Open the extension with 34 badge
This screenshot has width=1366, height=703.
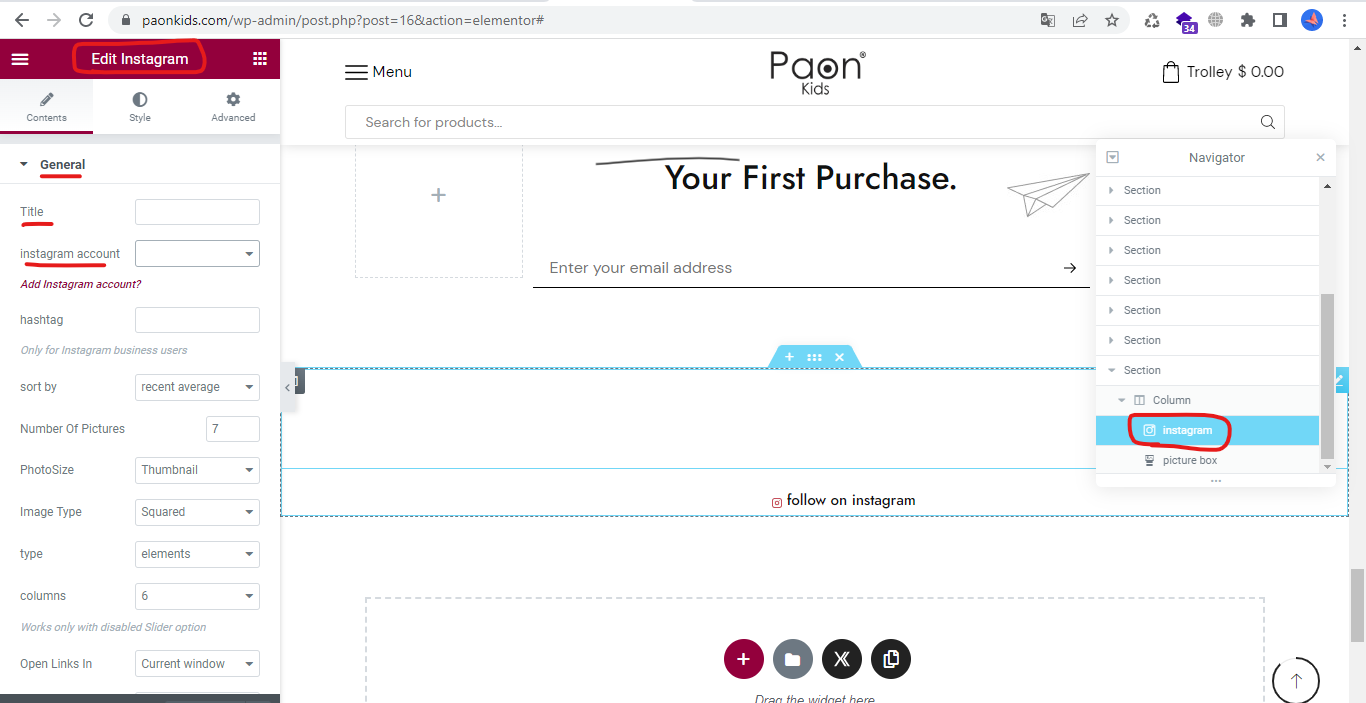1185,21
